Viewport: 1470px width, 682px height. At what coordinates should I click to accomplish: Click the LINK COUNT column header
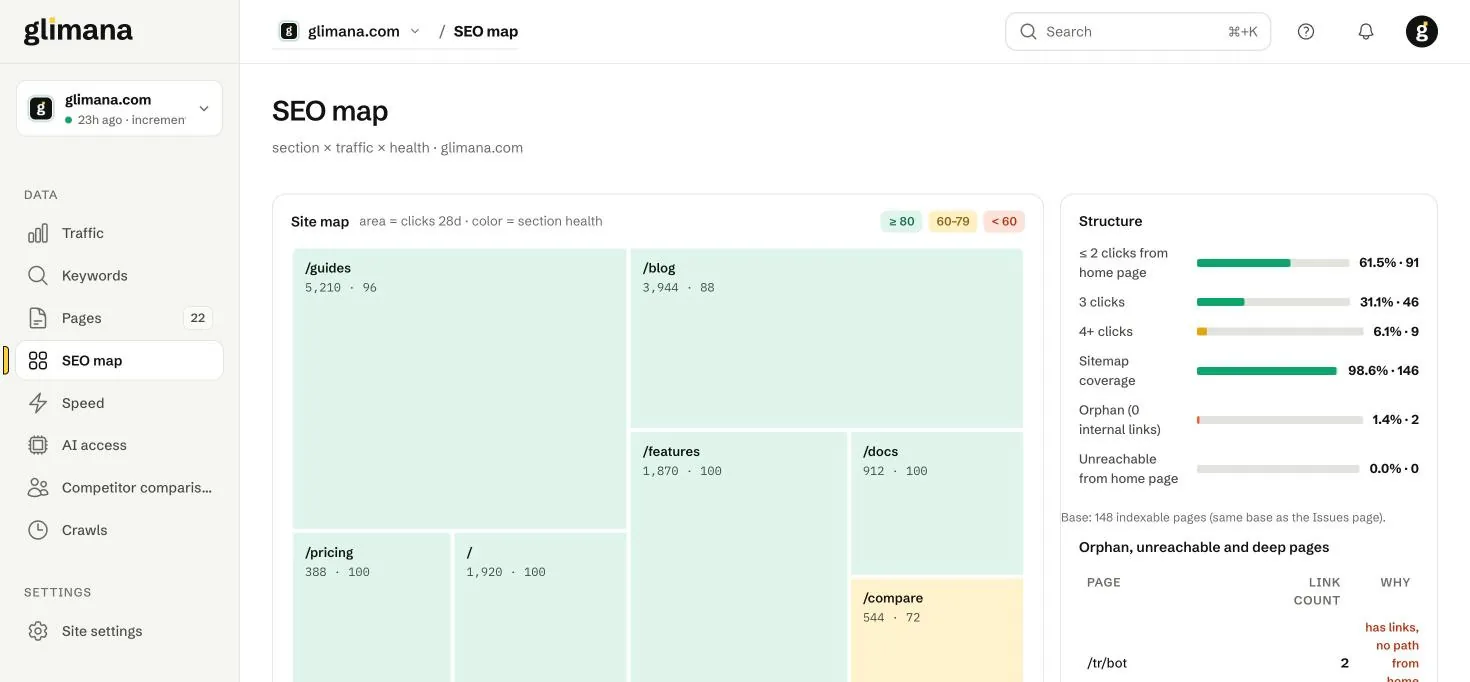tap(1317, 591)
